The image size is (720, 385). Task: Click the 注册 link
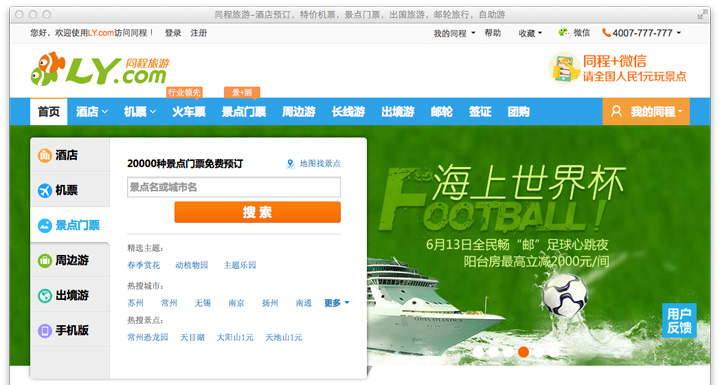pos(199,33)
